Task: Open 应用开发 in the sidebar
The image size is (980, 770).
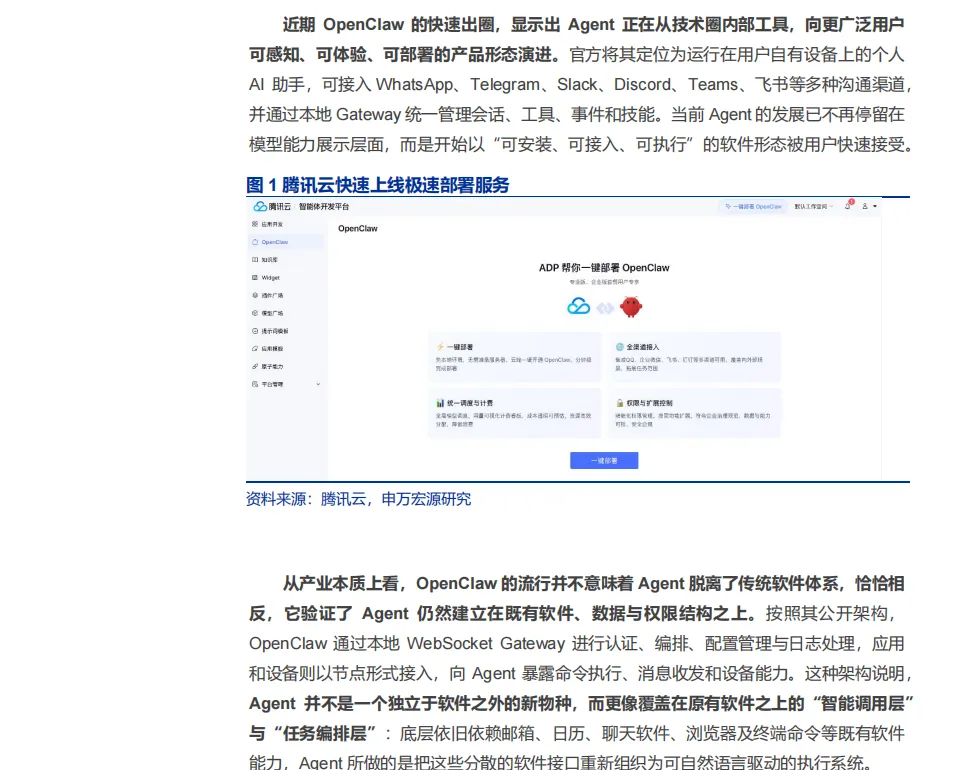Action: click(272, 224)
